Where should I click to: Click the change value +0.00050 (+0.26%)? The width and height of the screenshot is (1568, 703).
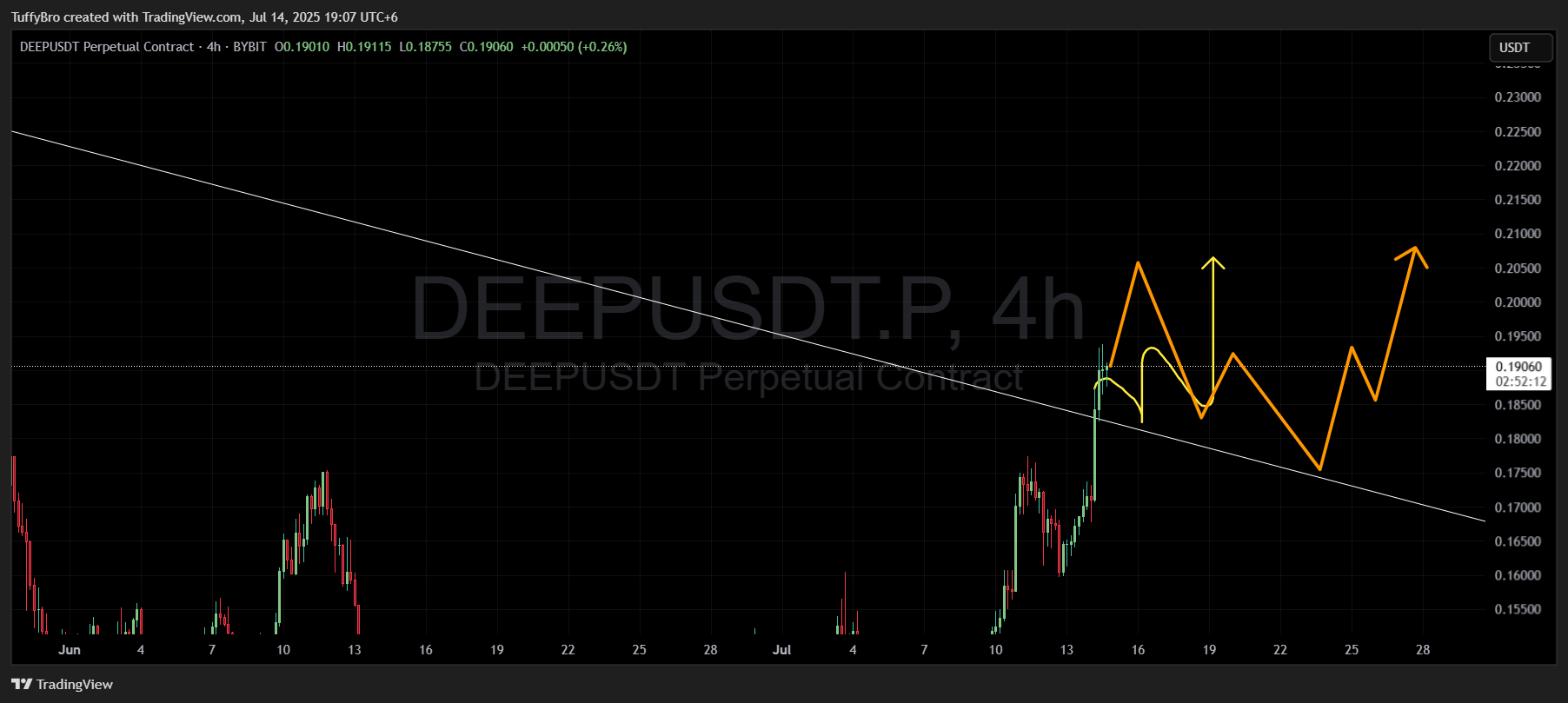click(x=574, y=47)
